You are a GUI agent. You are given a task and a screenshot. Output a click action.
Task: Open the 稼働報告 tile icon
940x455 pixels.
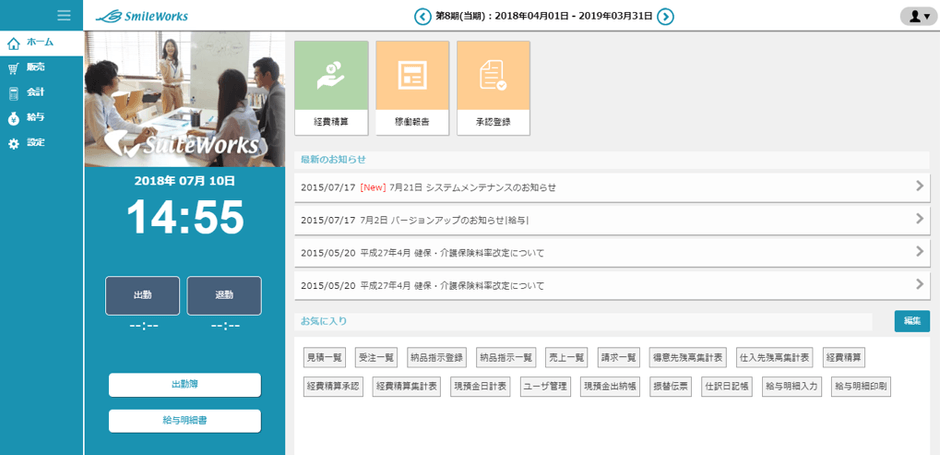[412, 77]
